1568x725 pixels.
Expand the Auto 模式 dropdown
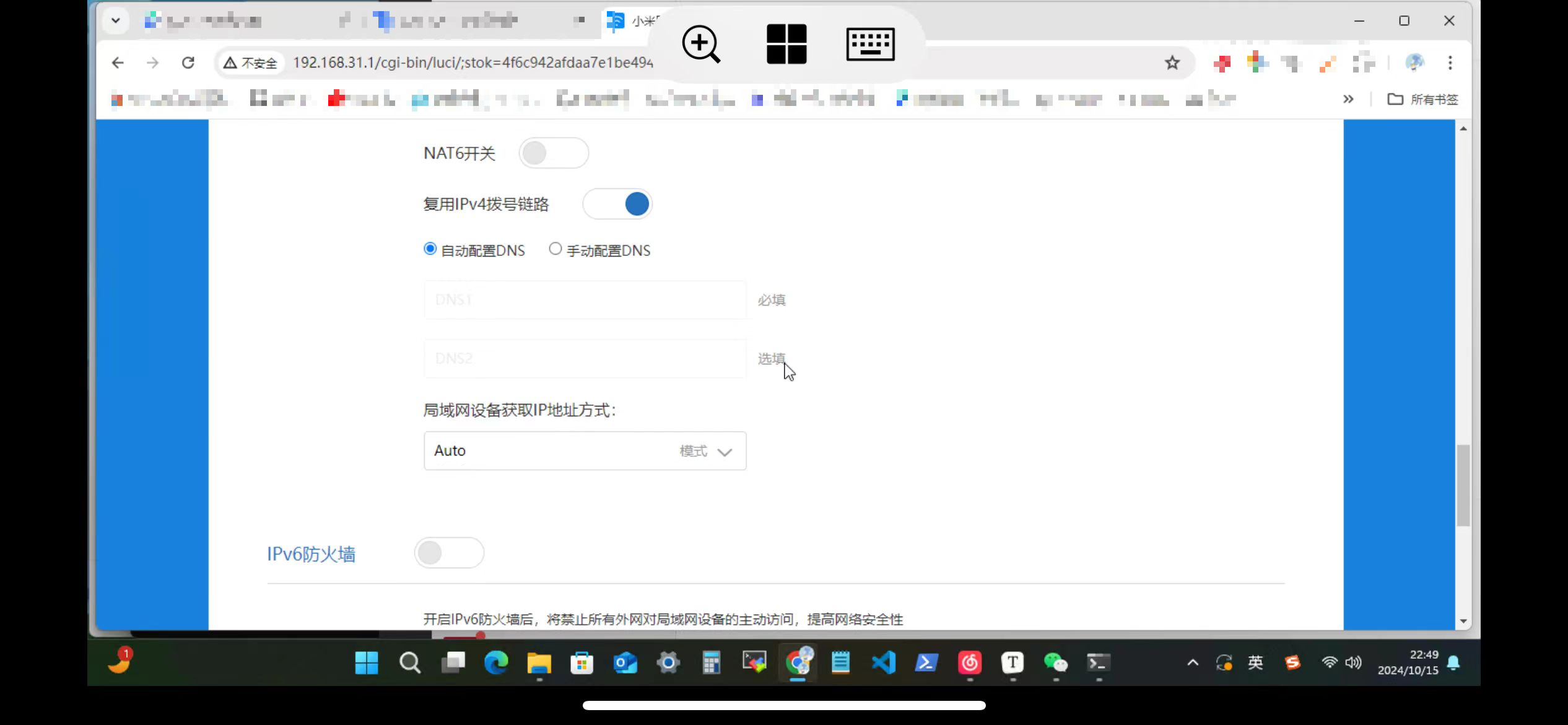point(585,450)
